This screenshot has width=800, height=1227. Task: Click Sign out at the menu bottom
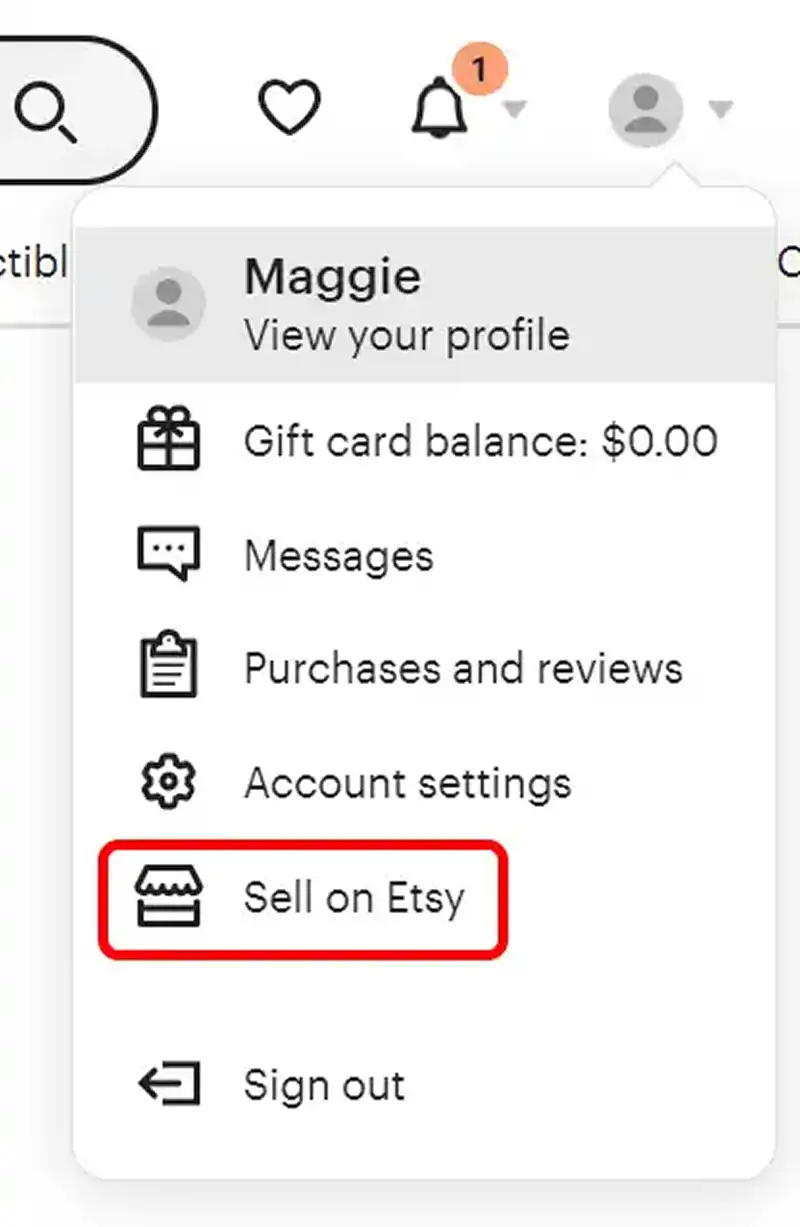324,1083
